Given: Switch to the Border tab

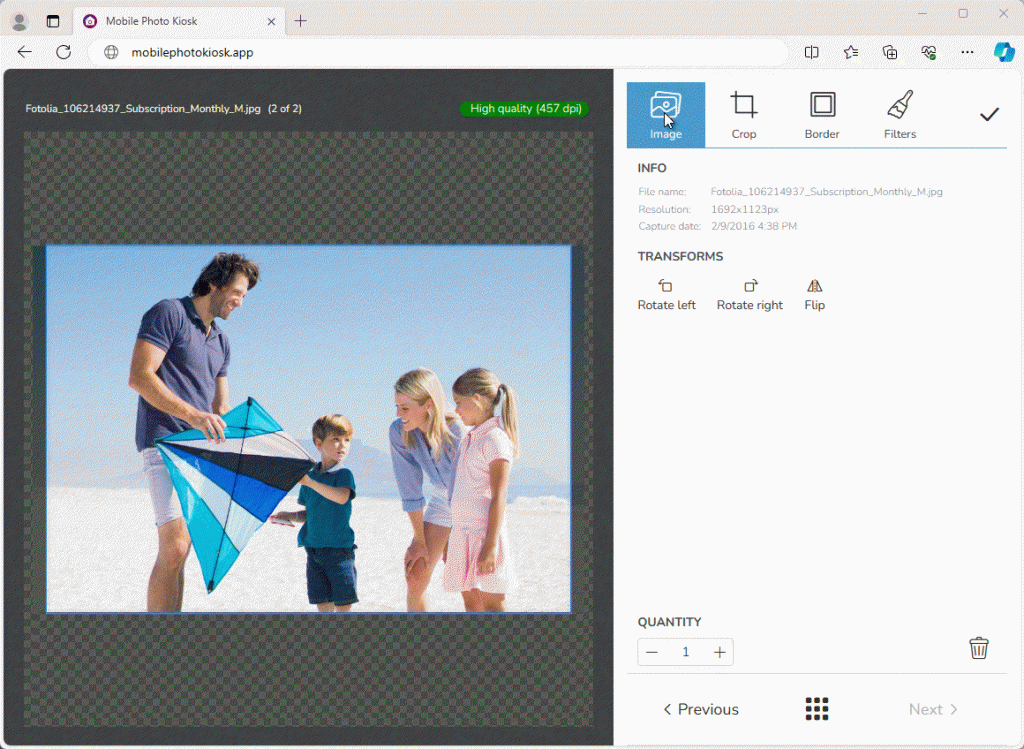Looking at the screenshot, I should point(822,115).
